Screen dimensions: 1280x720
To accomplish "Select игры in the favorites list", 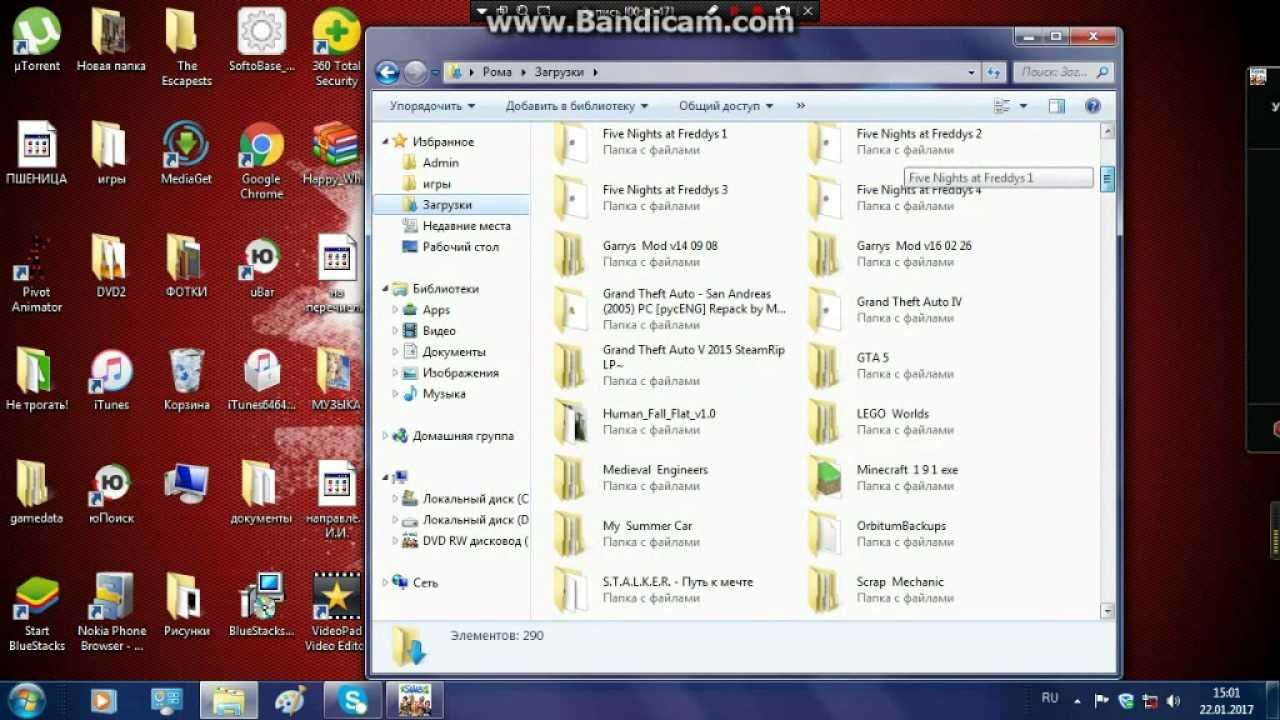I will (x=436, y=184).
